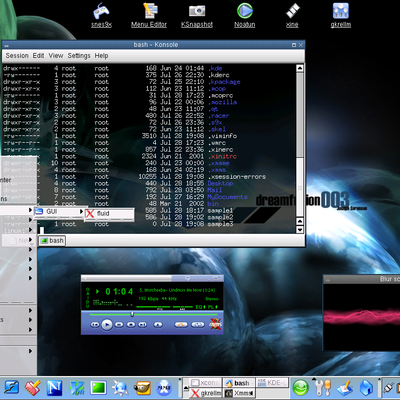Click the green round icon in the panel
This screenshot has height=400, width=400.
pos(300,388)
